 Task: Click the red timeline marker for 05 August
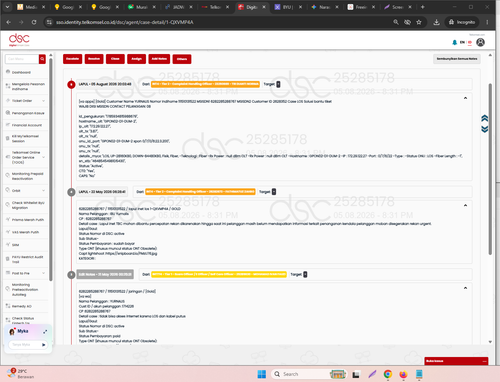point(71,84)
